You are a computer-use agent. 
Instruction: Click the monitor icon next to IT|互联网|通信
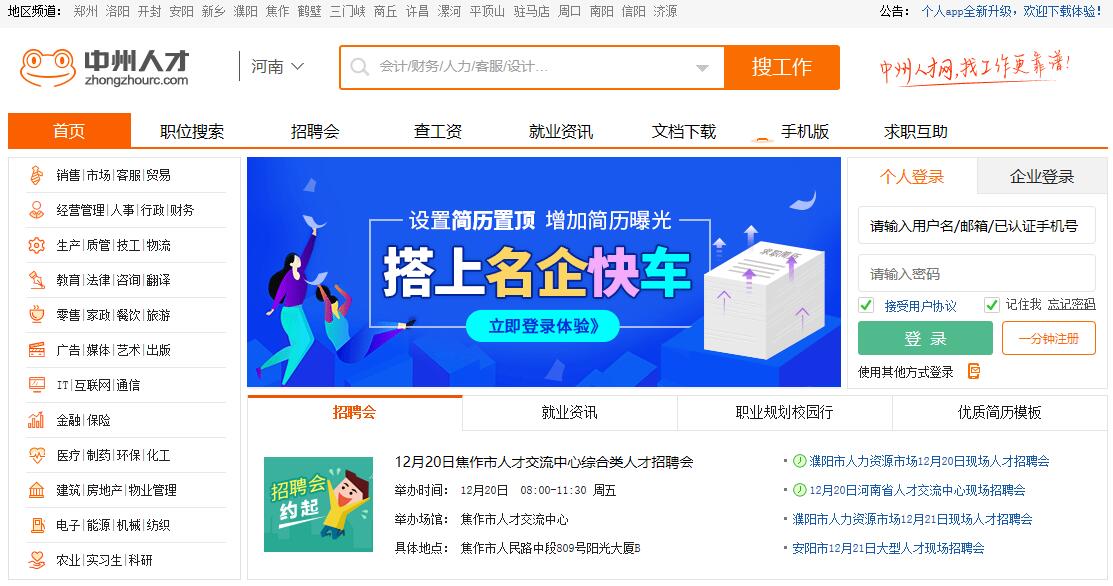coord(36,385)
